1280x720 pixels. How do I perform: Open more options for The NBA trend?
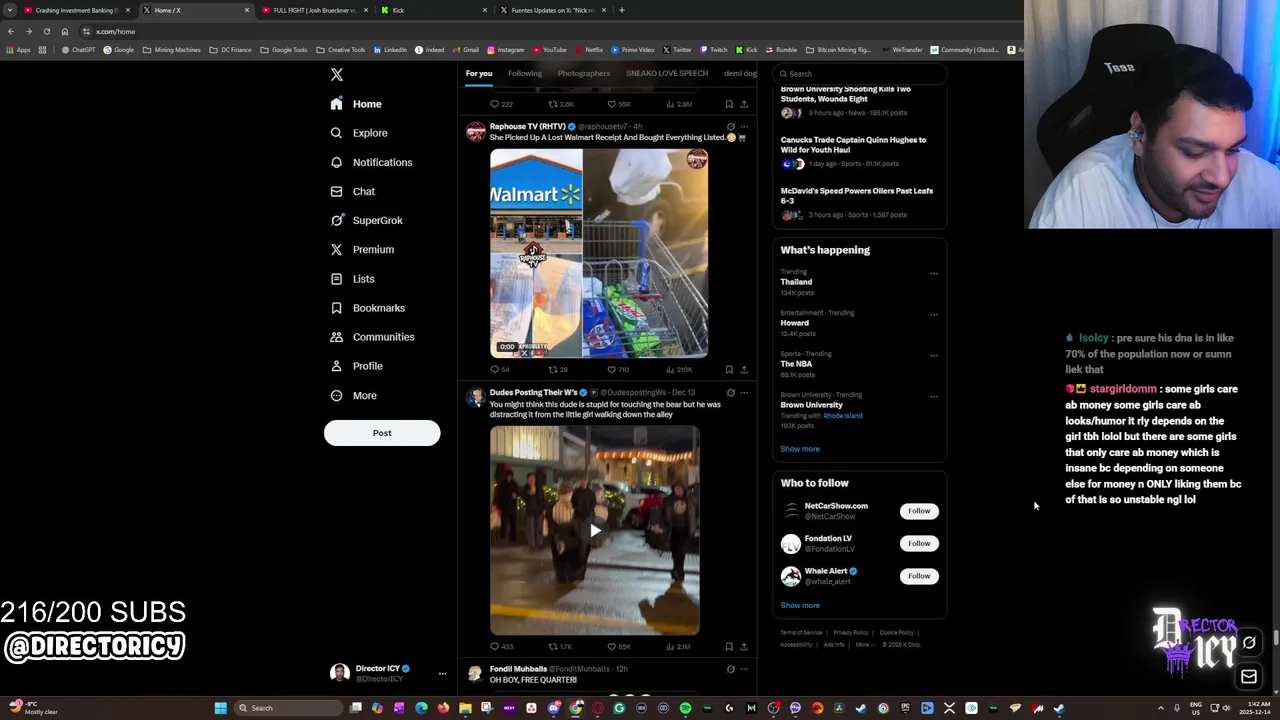pyautogui.click(x=934, y=355)
